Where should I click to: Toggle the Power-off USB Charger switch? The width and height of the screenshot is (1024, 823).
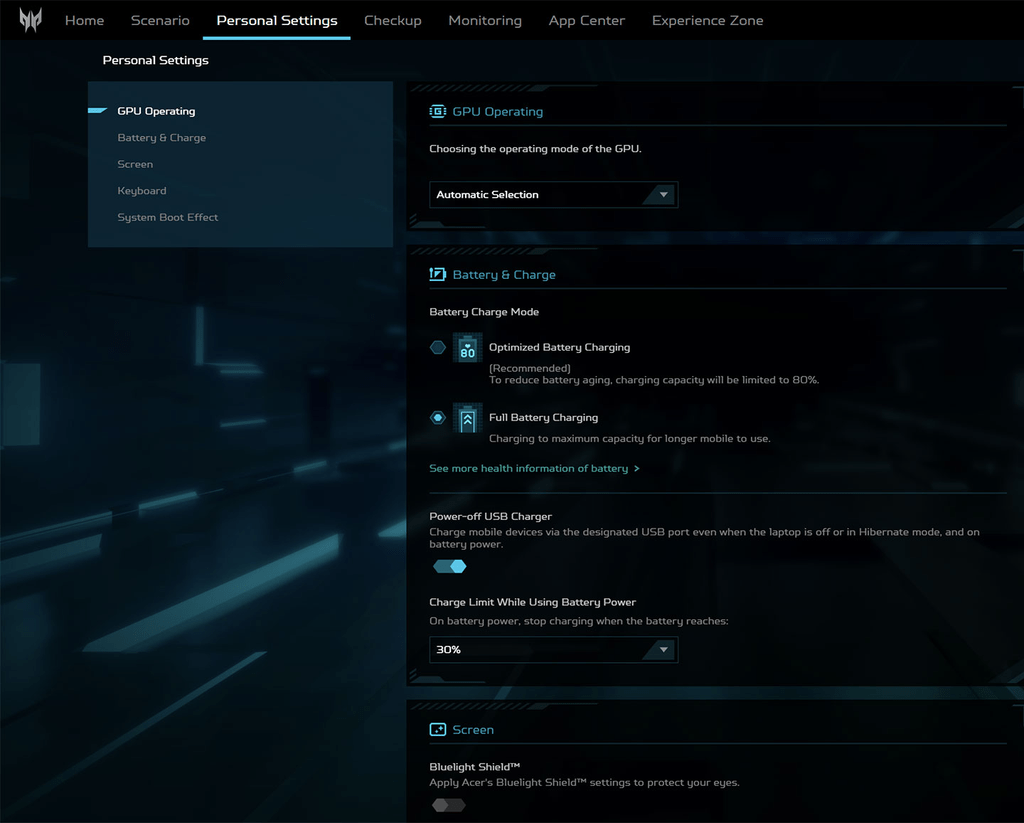tap(449, 566)
